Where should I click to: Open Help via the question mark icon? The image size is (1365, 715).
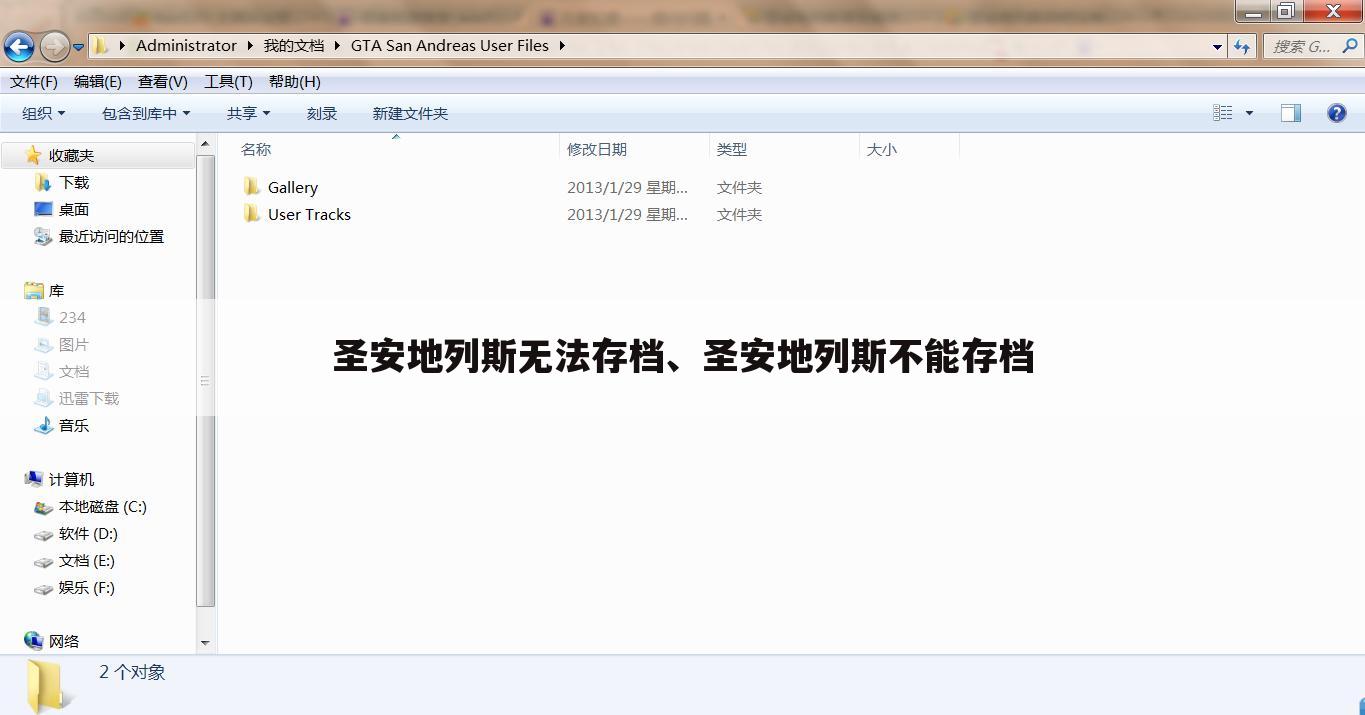pyautogui.click(x=1336, y=113)
